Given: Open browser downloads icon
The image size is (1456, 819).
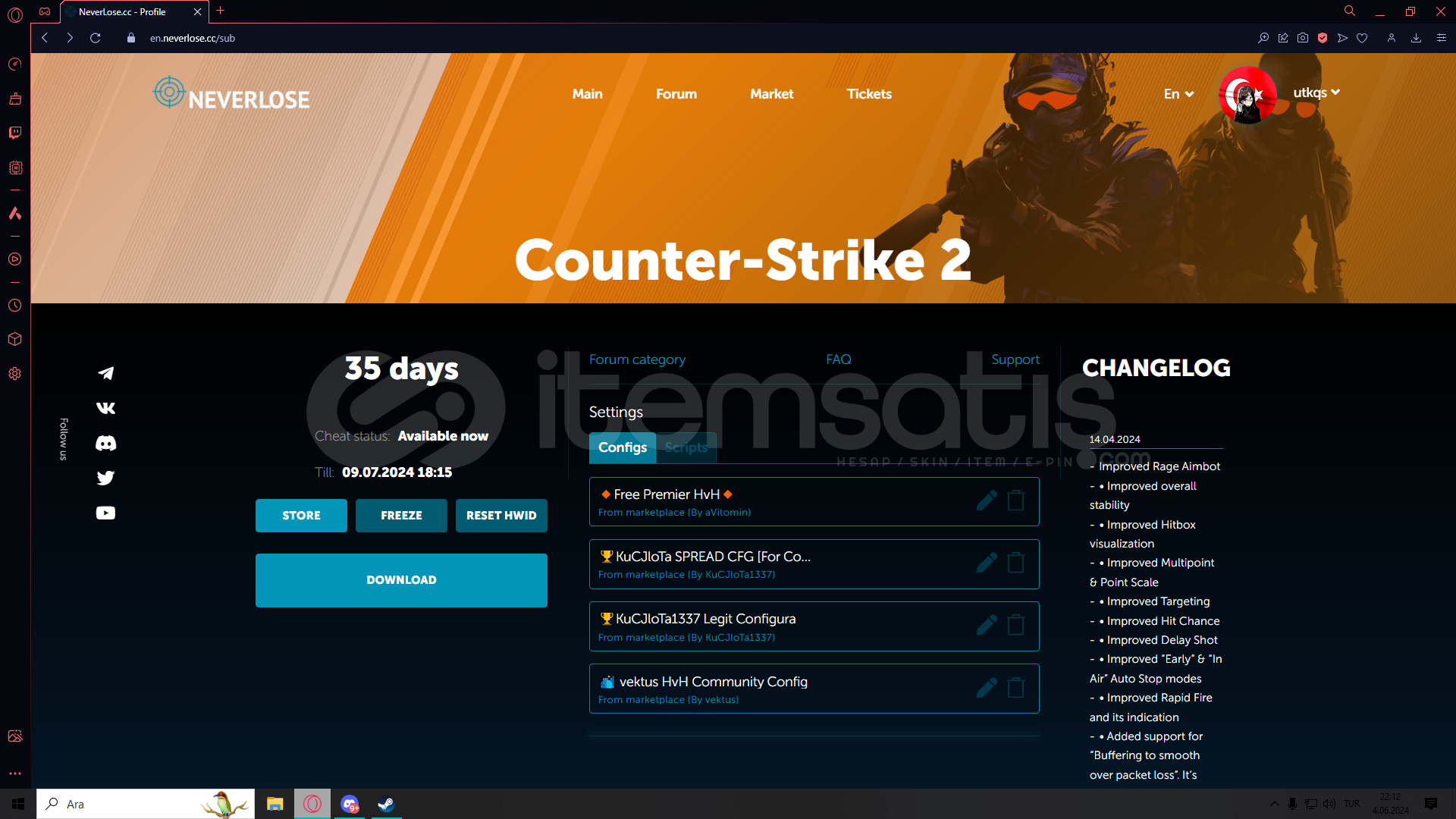Looking at the screenshot, I should (x=1416, y=38).
